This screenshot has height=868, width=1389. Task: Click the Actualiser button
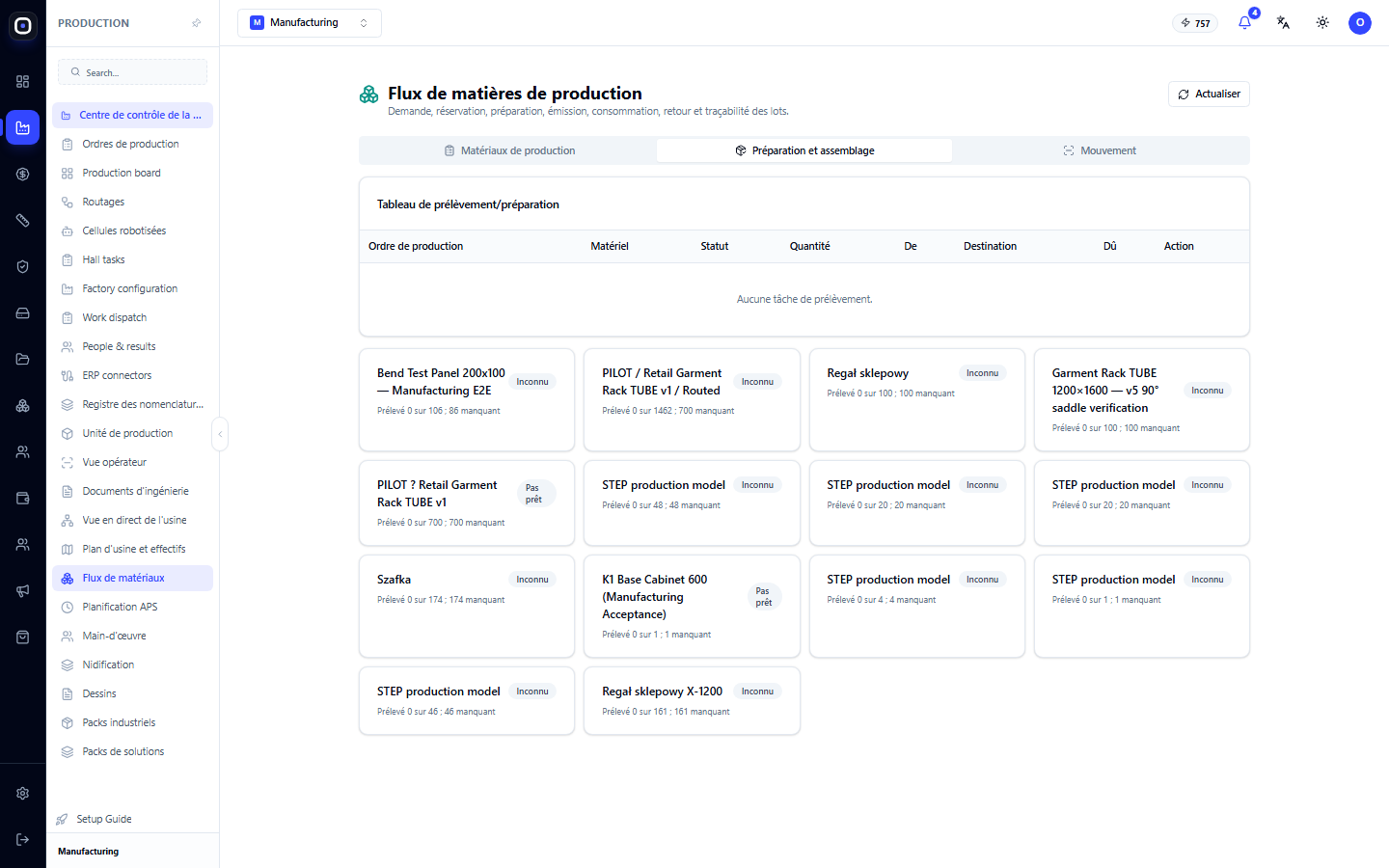1209,95
